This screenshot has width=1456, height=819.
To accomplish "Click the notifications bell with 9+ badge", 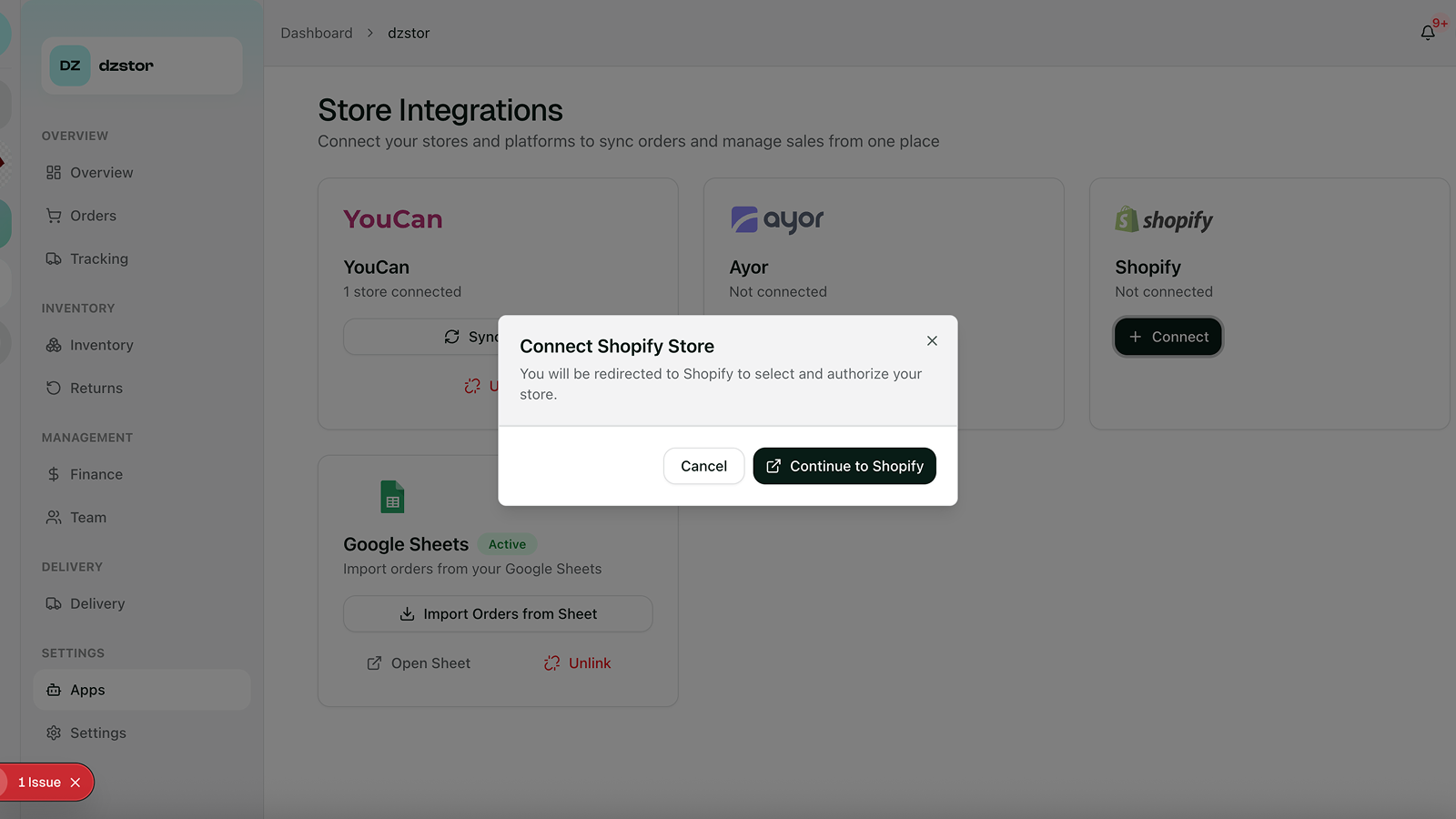I will pos(1427,31).
